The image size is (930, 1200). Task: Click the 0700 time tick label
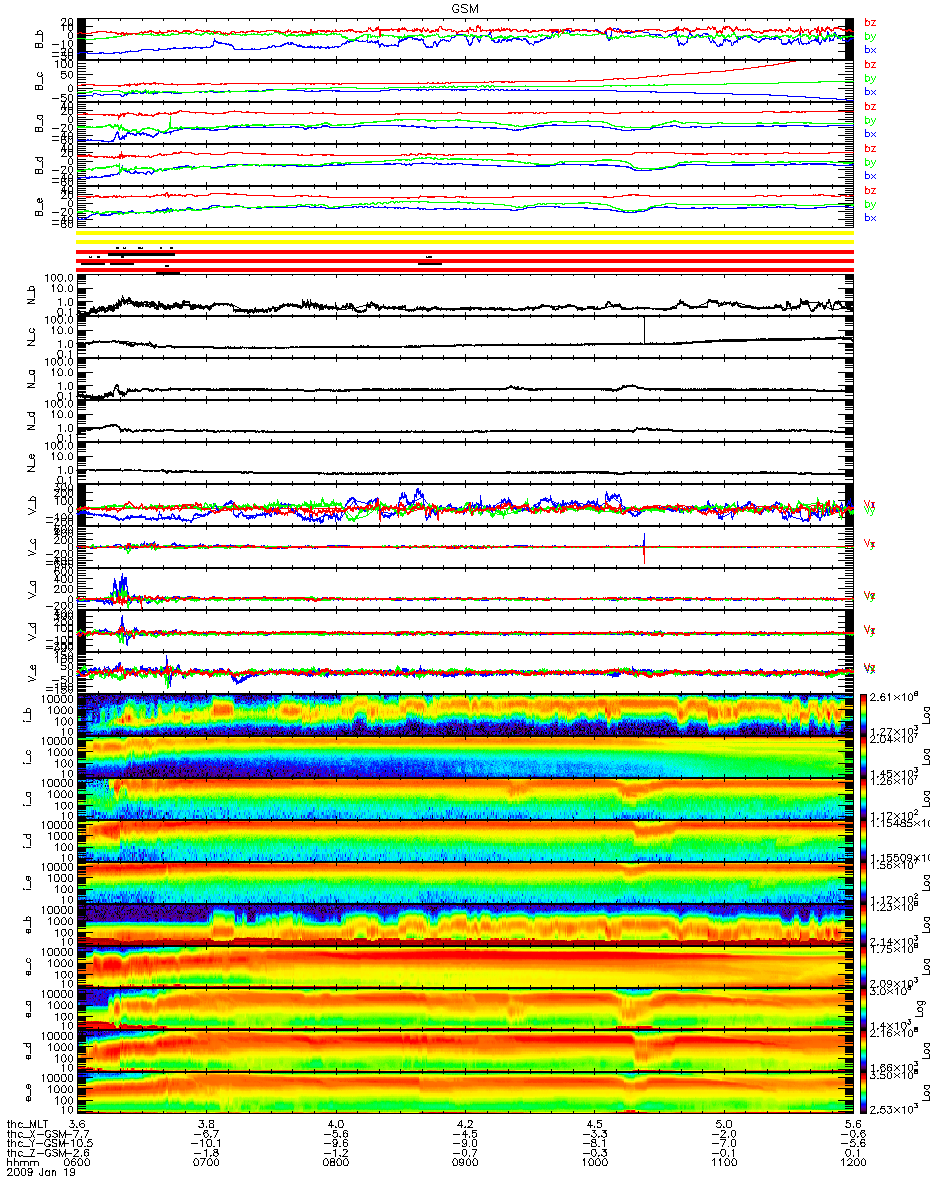tap(206, 1163)
